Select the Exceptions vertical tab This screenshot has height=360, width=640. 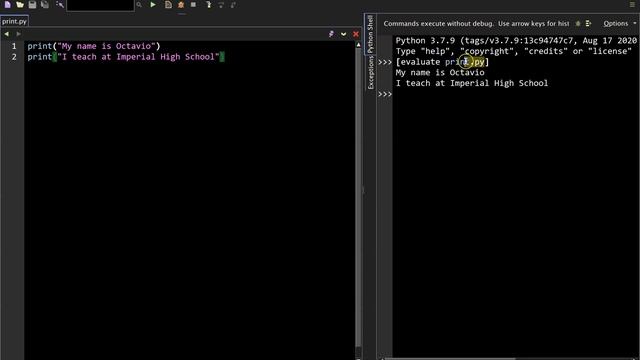pos(370,72)
